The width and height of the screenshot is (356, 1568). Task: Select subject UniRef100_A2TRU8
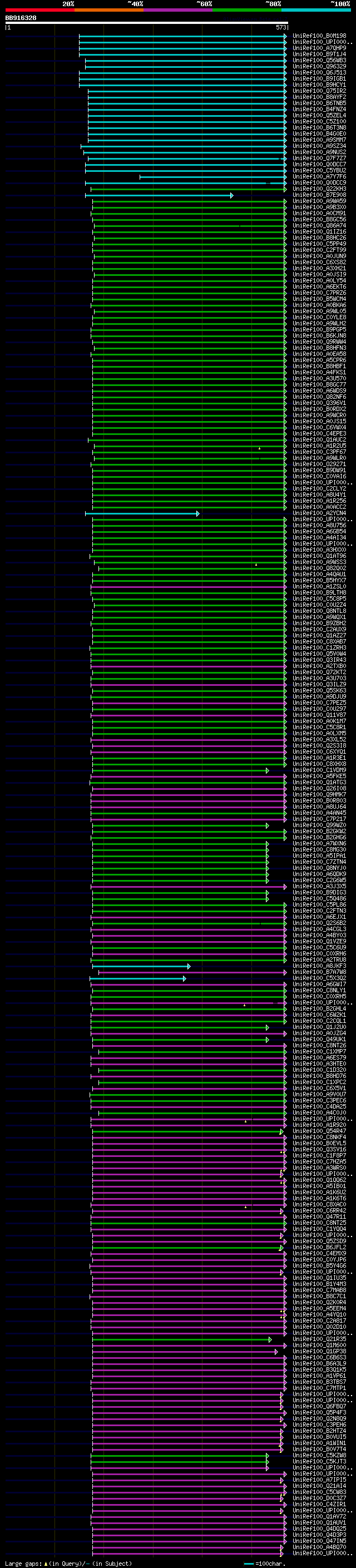pos(319,960)
